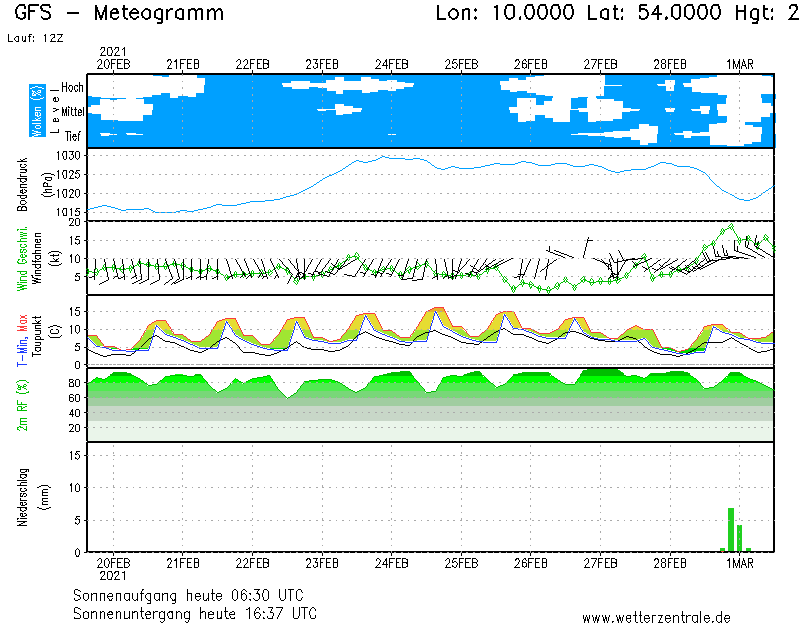The width and height of the screenshot is (800, 625).
Task: Click the tallest green precipitation bar
Action: coord(731,530)
